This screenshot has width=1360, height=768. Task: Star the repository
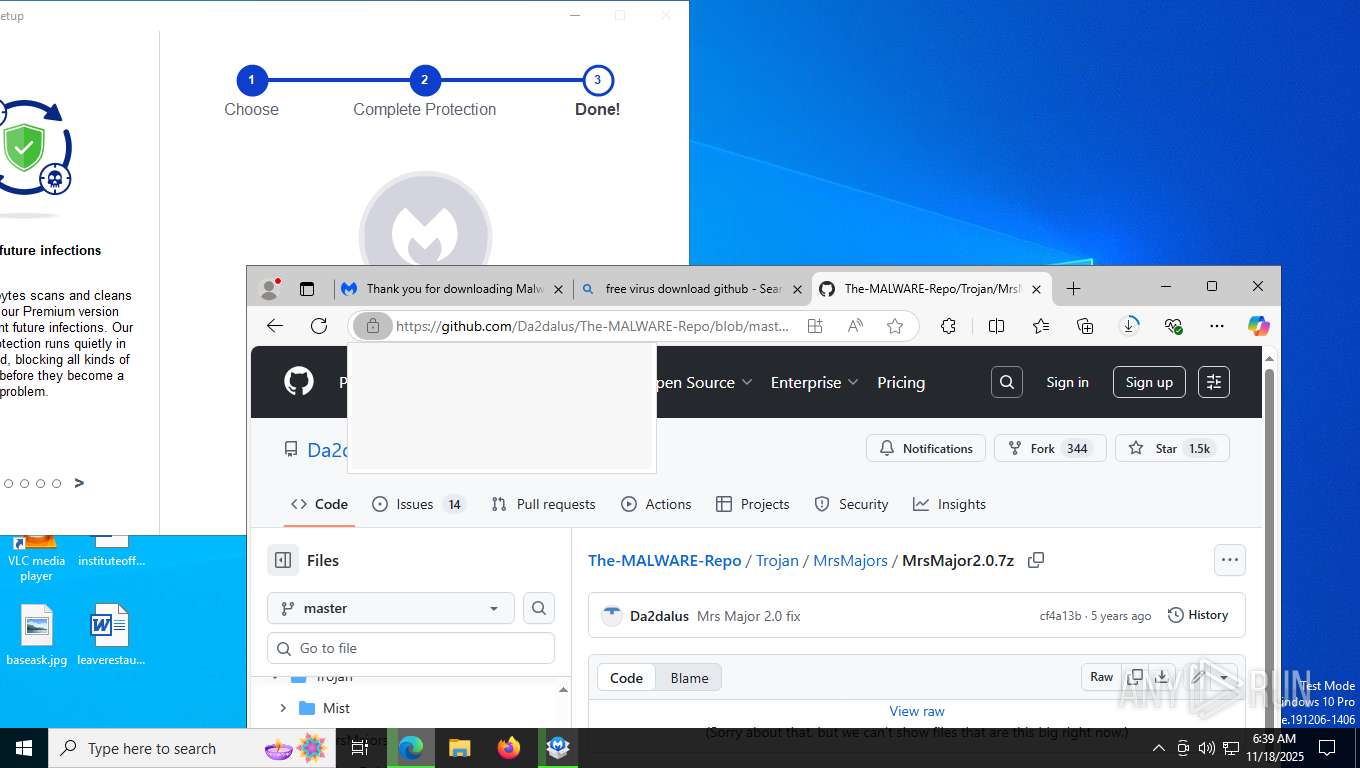coord(1172,448)
